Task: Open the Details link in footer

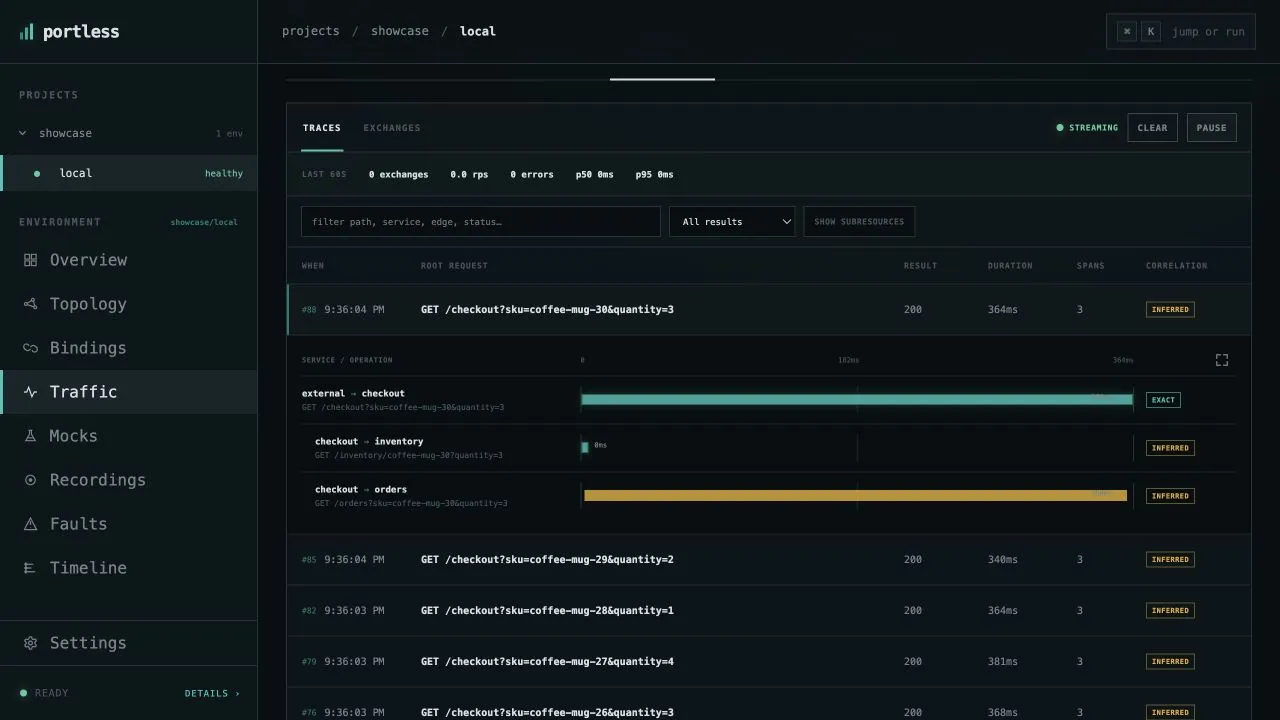Action: 212,693
